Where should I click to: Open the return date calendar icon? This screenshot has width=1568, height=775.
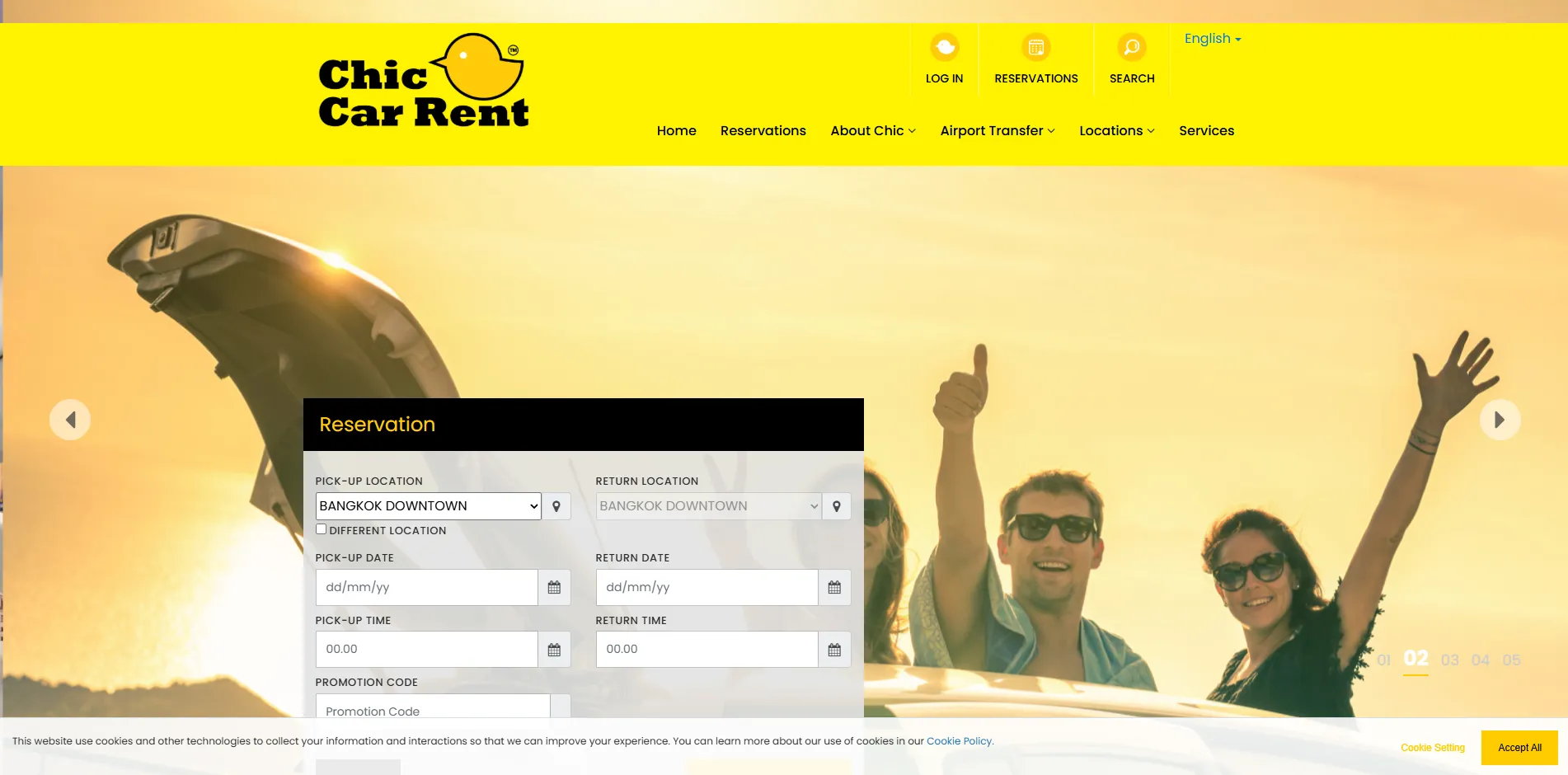(x=834, y=587)
